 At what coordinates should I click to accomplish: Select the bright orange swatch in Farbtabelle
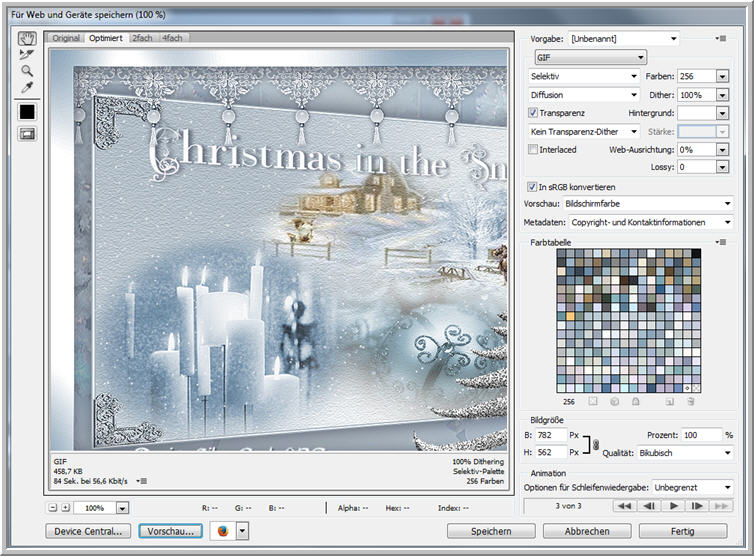[x=570, y=316]
